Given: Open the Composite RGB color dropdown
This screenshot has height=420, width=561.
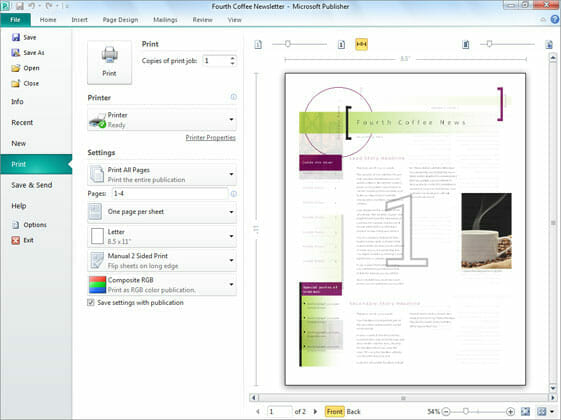Looking at the screenshot, I should tap(162, 284).
